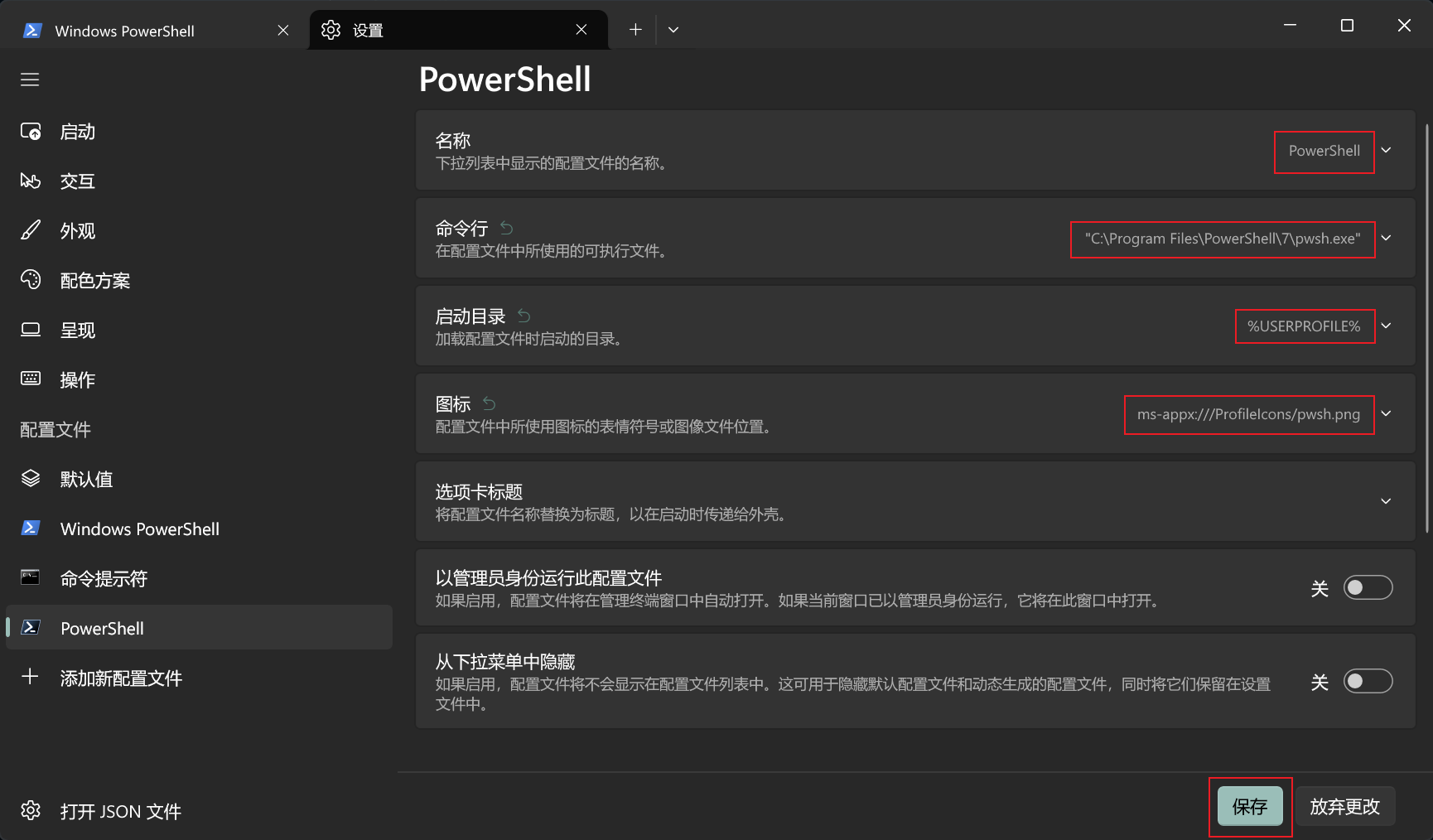Enable 以管理员身份运行此配置文件 toggle
The height and width of the screenshot is (840, 1433).
pyautogui.click(x=1368, y=587)
